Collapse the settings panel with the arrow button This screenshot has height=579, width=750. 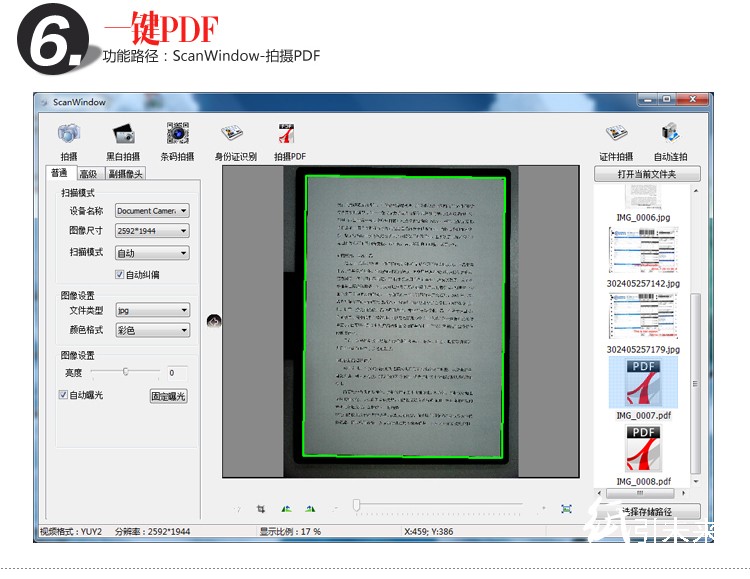213,321
